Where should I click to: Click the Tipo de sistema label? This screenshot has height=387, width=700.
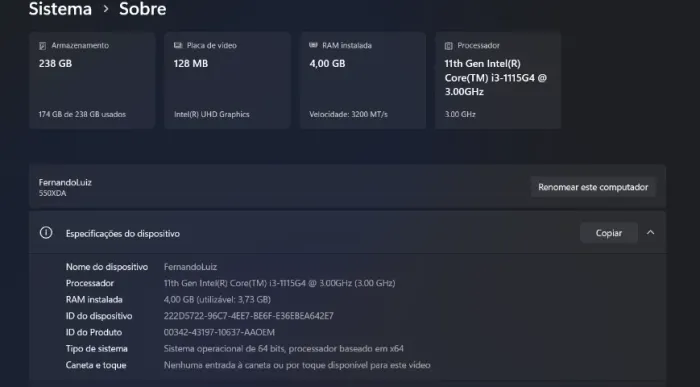[96, 349]
